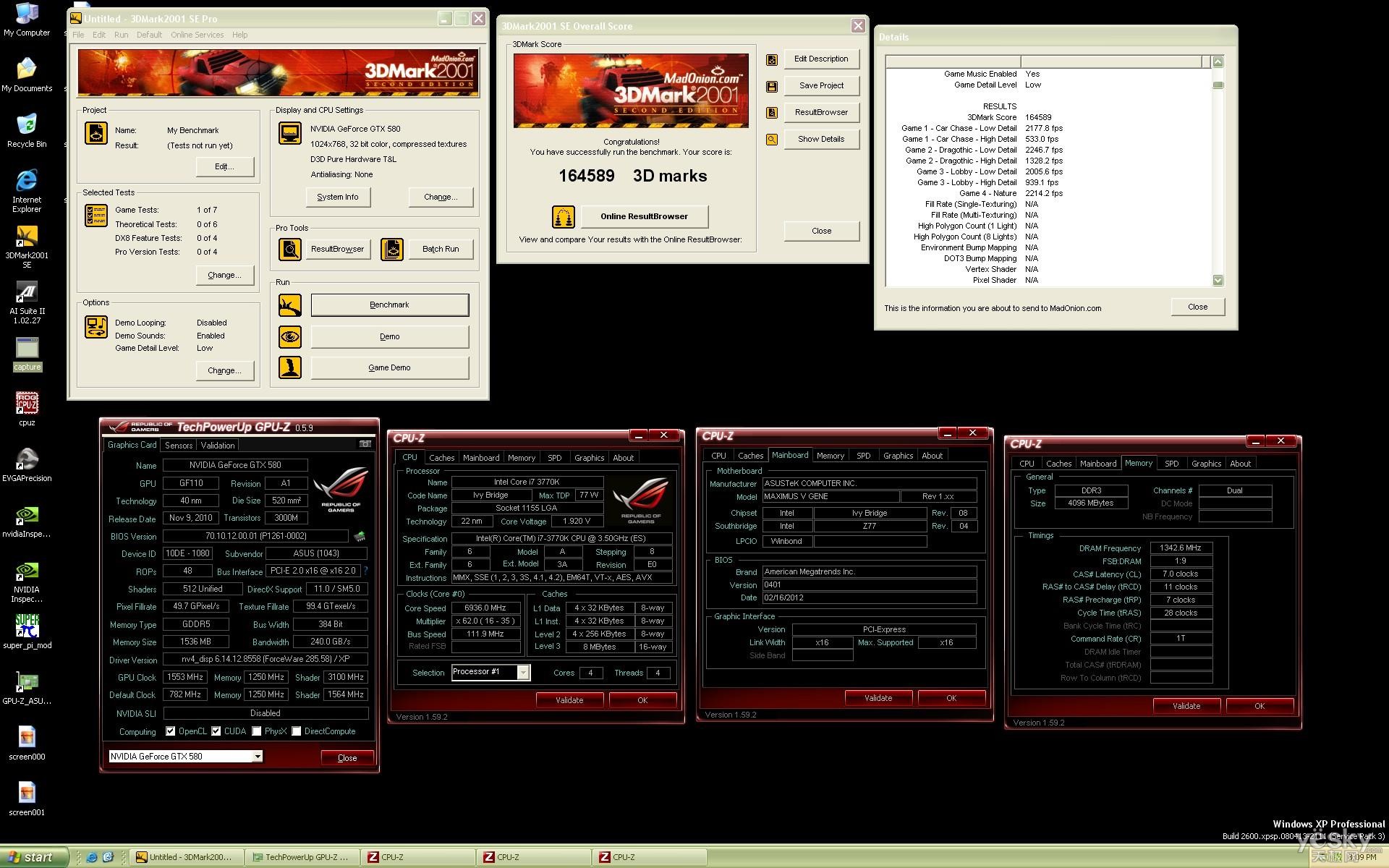
Task: Toggle the OpenCL checkbox in GPU-Z
Action: point(171,731)
